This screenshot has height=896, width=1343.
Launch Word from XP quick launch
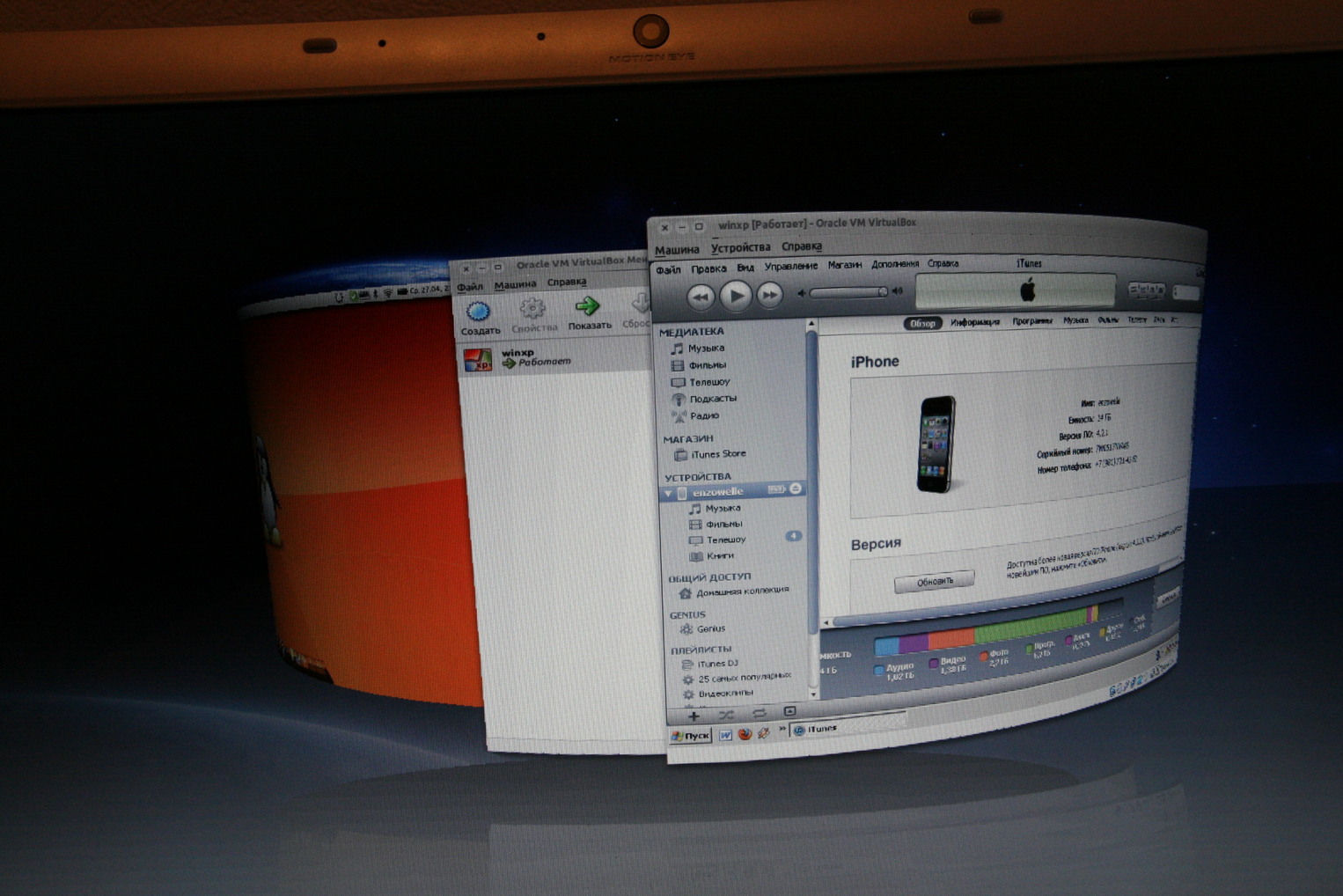tap(725, 735)
